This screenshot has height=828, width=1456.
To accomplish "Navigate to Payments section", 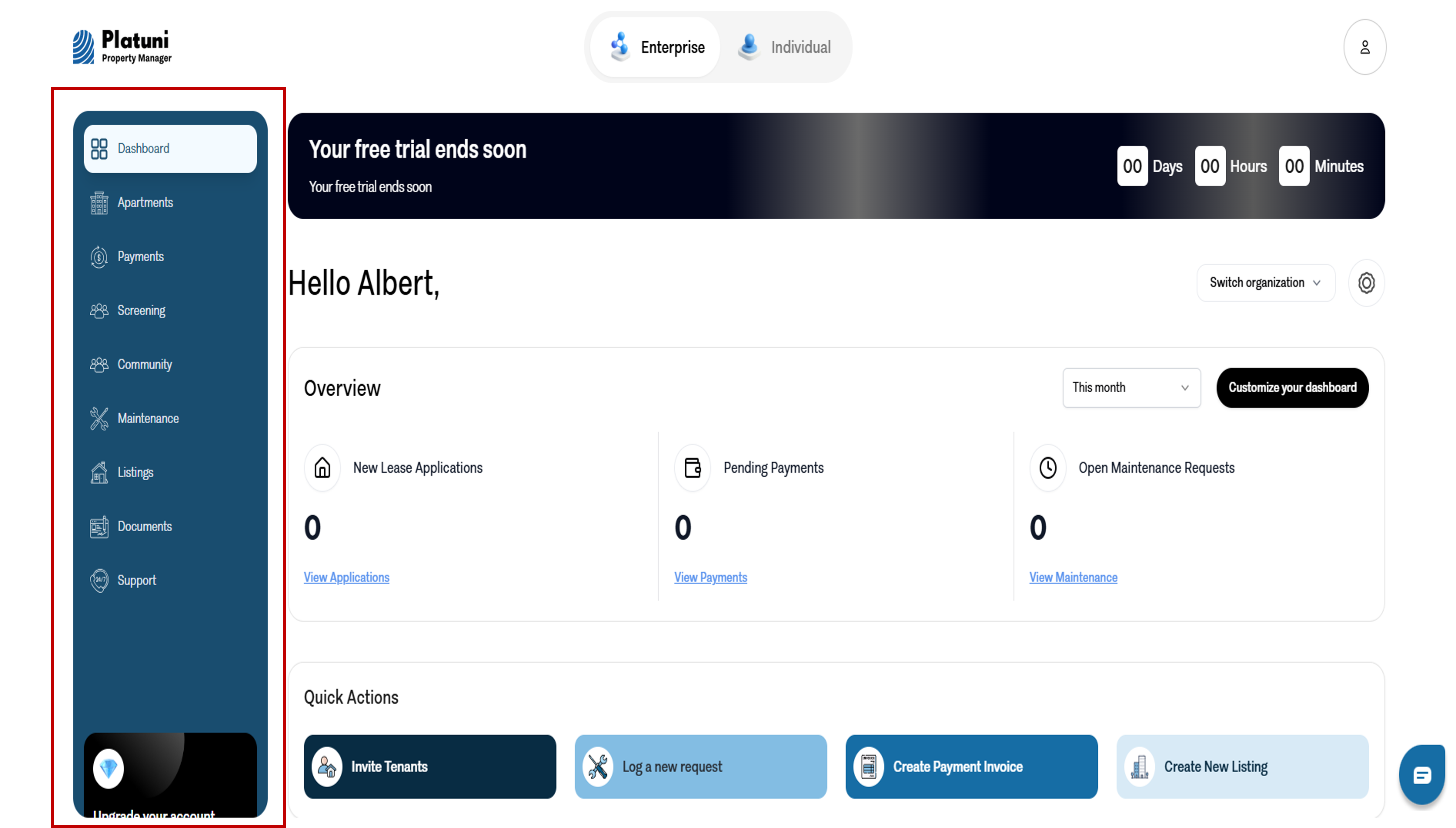I will pyautogui.click(x=170, y=257).
